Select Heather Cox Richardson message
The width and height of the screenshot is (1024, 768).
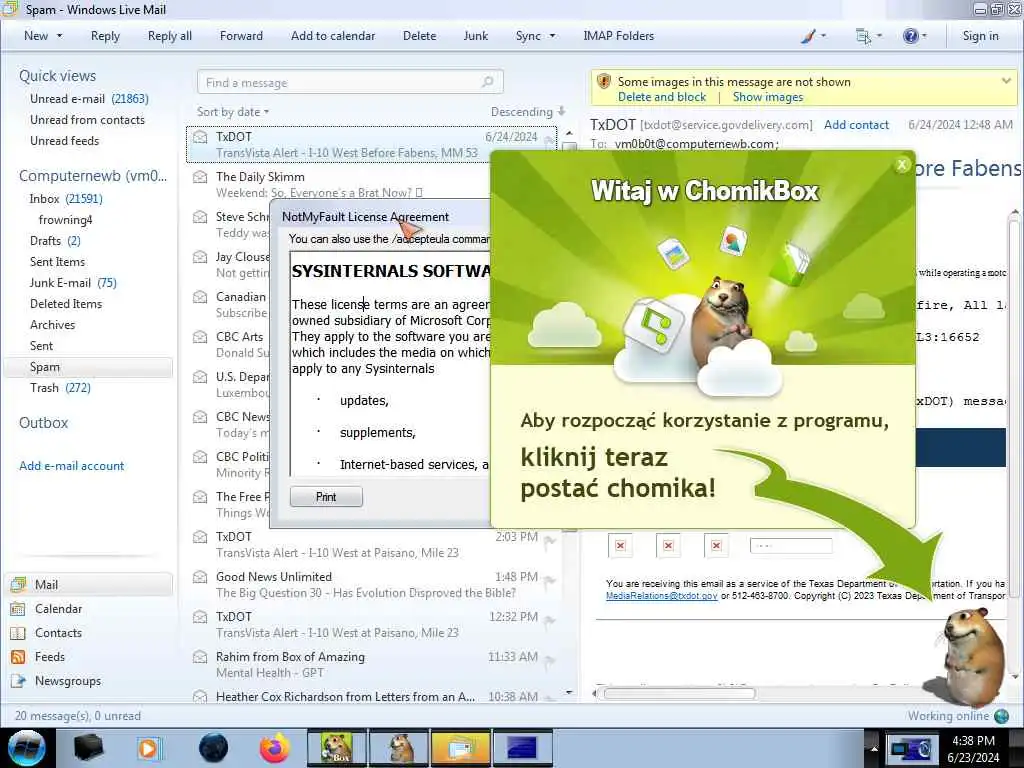(x=374, y=696)
